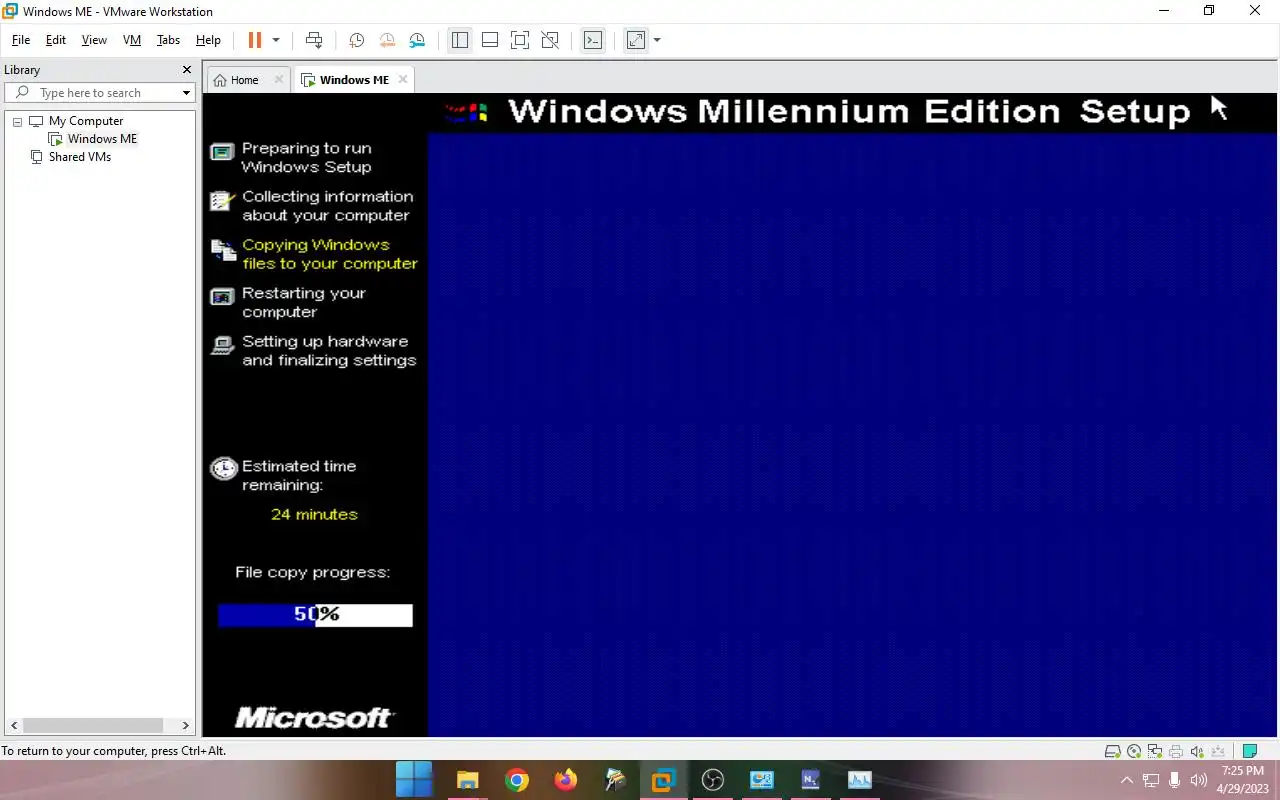Open the Help menu
Screen dimensions: 1280x800
click(x=208, y=40)
